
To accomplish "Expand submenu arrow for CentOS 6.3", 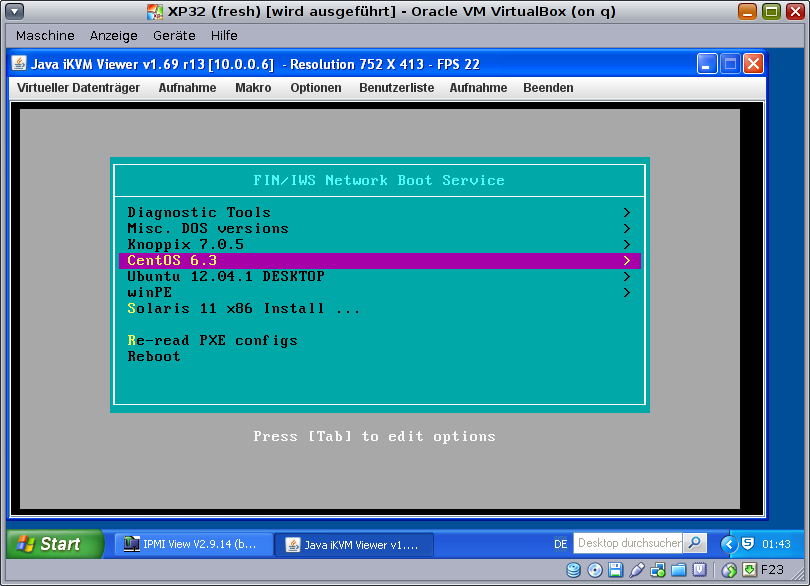I will tap(627, 260).
